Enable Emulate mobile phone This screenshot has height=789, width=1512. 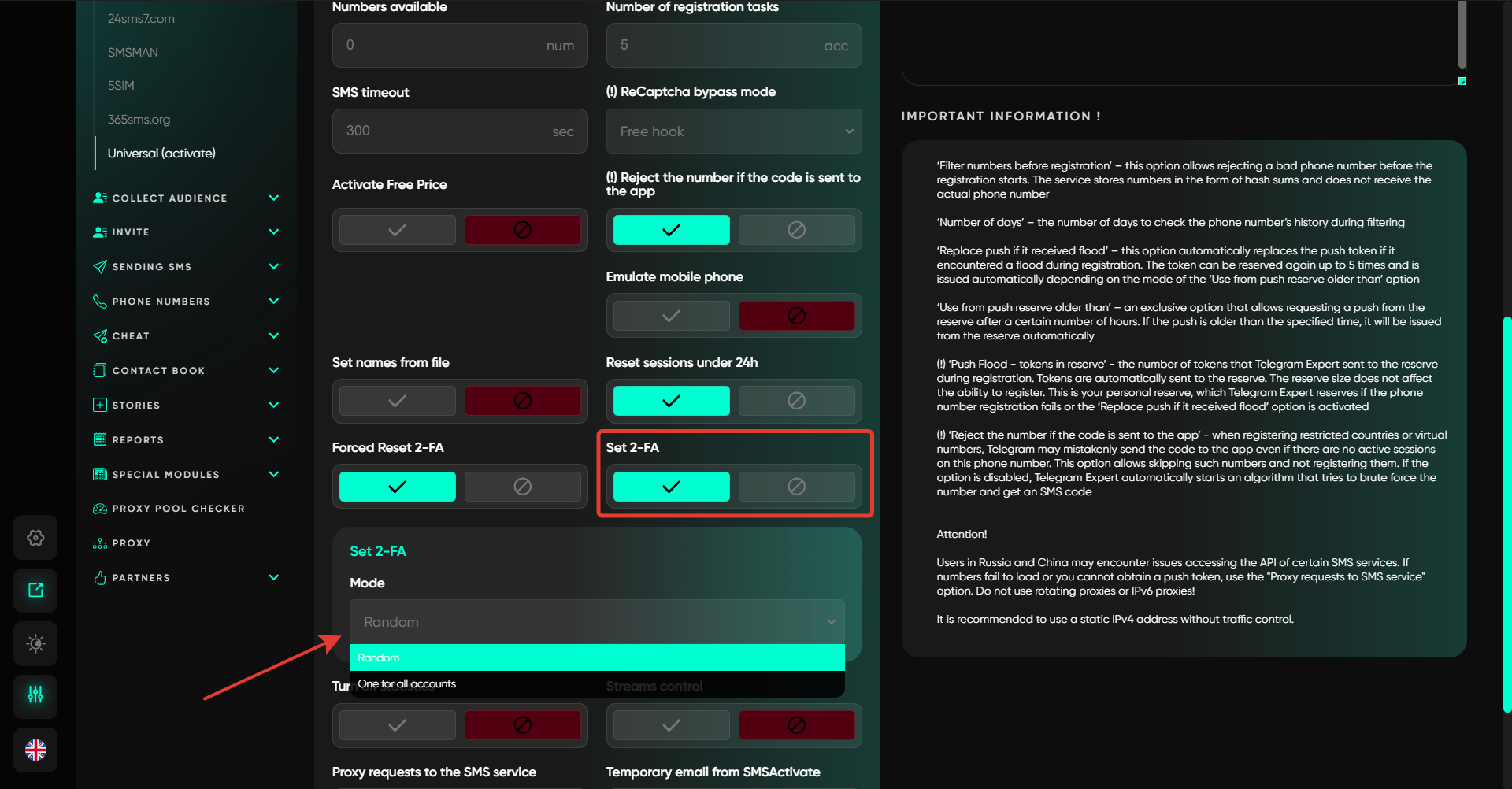point(671,316)
